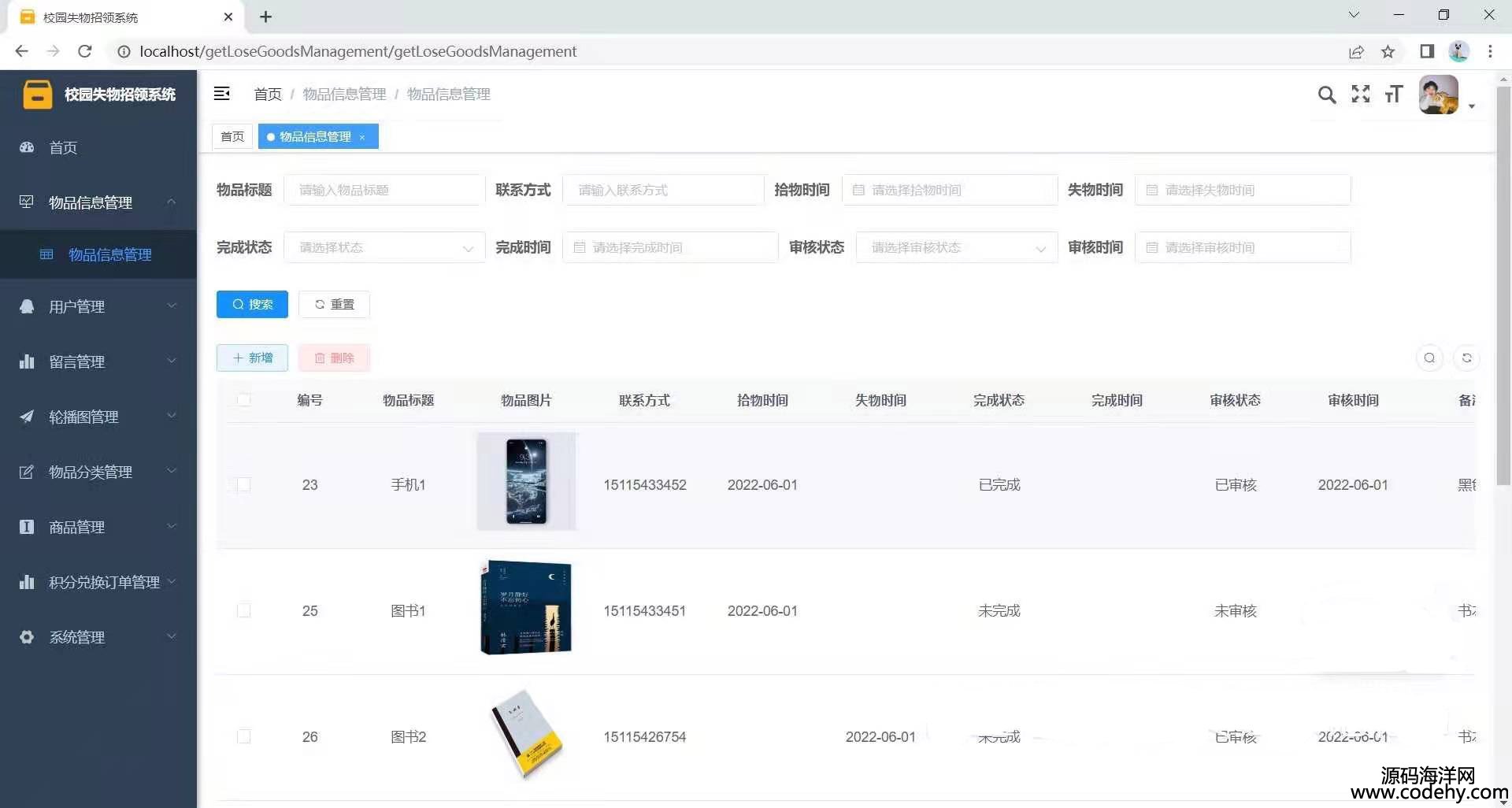Click the round table refresh icon
This screenshot has width=1512, height=808.
point(1466,358)
